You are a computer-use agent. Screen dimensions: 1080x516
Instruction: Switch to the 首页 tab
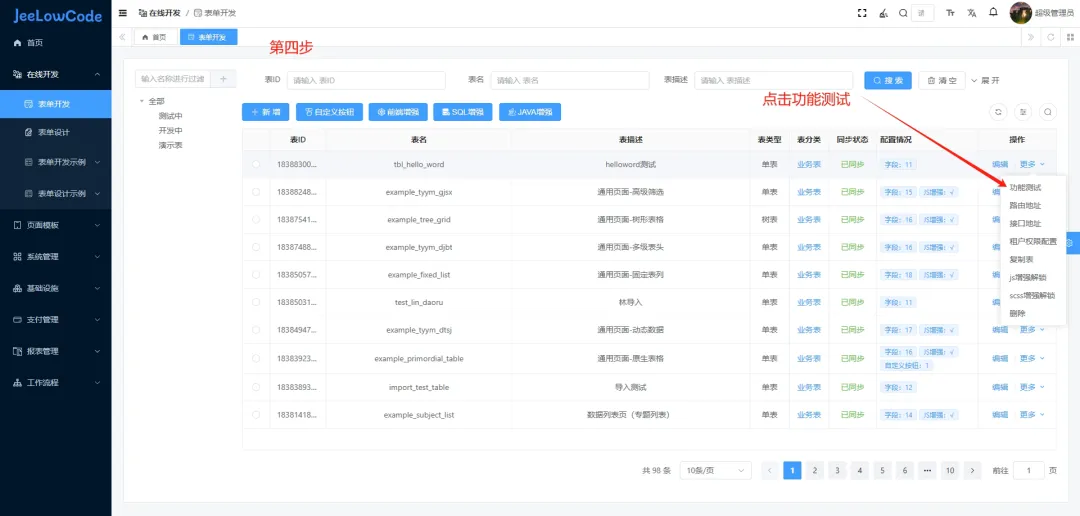click(x=154, y=37)
